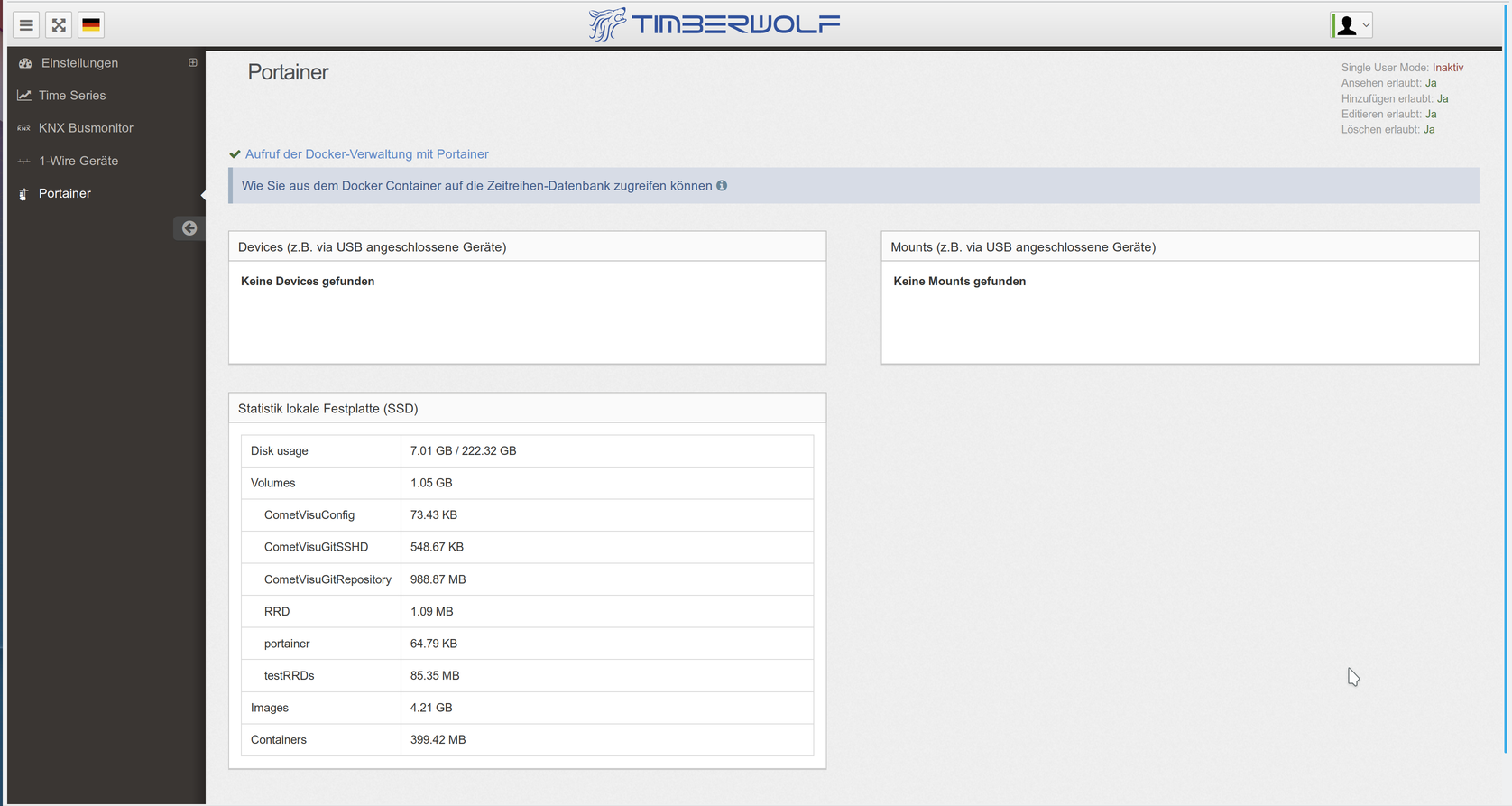Select the RRD row label
1512x806 pixels.
tap(277, 612)
